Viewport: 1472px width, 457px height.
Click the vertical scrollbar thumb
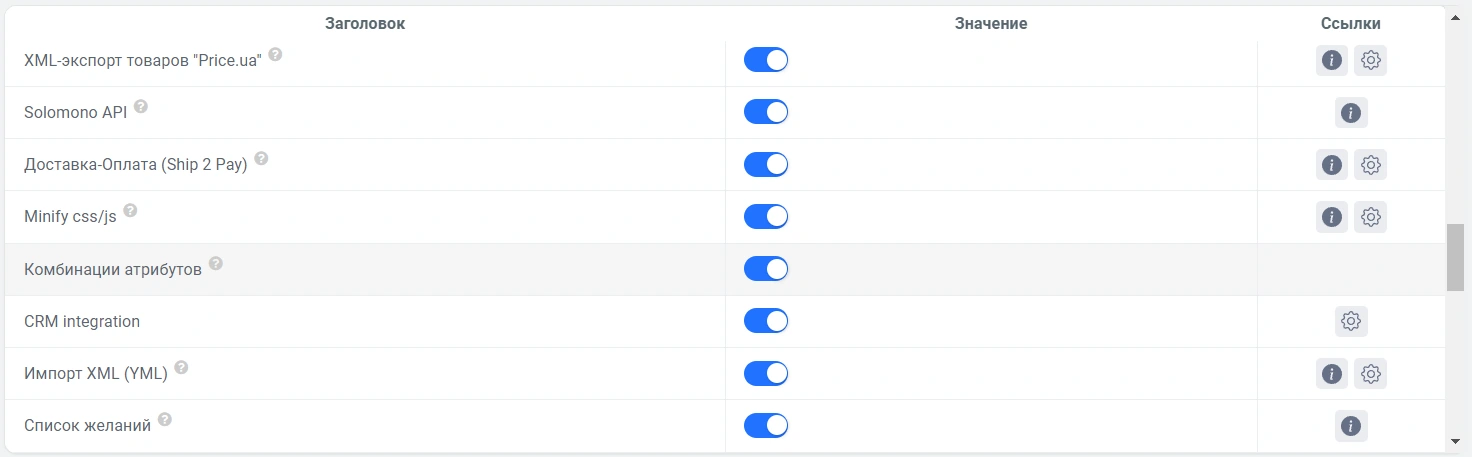pyautogui.click(x=1456, y=257)
